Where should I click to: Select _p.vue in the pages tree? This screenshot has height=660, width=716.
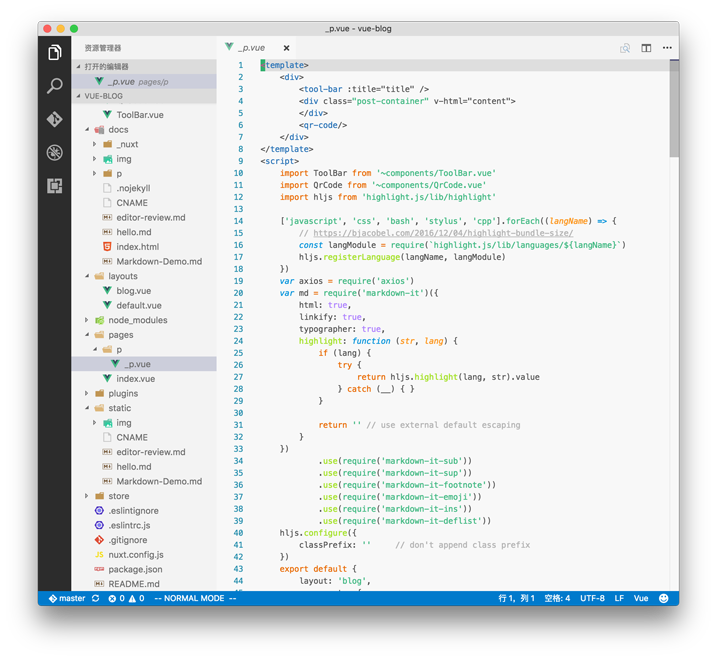click(144, 364)
